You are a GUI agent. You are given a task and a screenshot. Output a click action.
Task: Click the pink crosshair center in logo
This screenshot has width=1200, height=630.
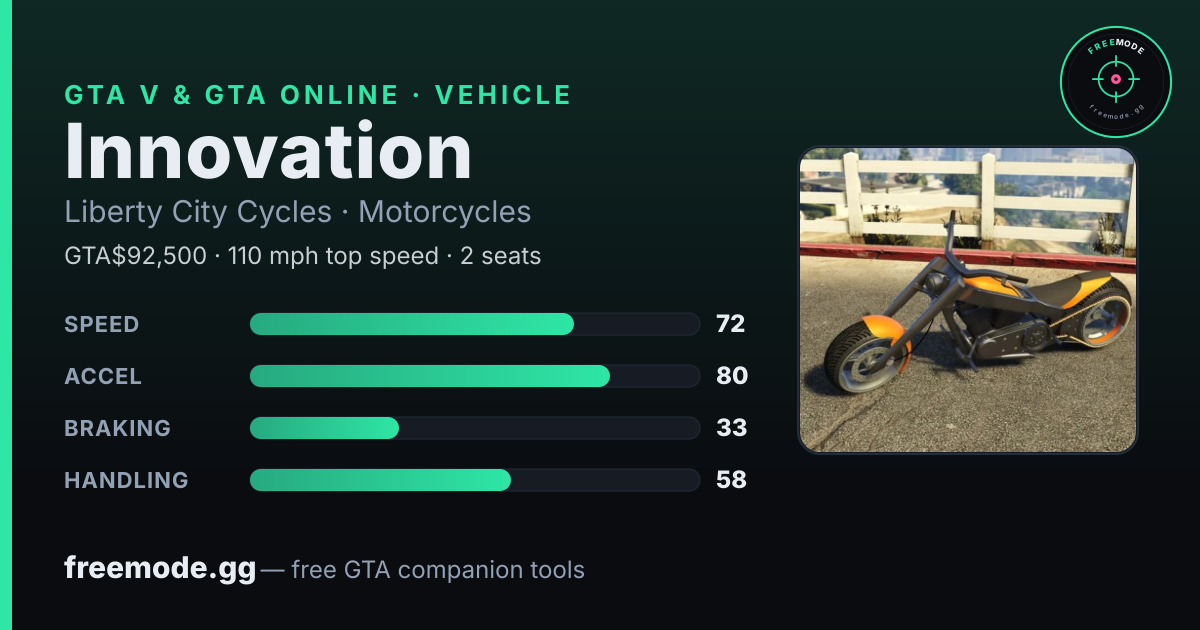[1111, 78]
